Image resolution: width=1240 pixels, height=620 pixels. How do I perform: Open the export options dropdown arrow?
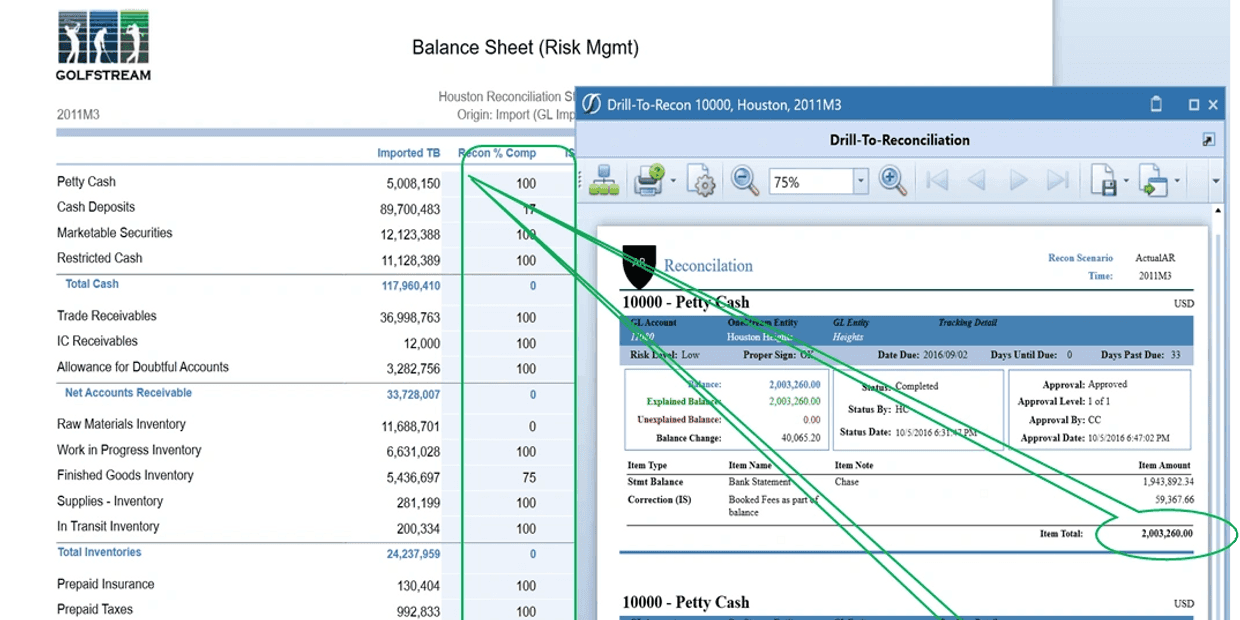click(1177, 182)
